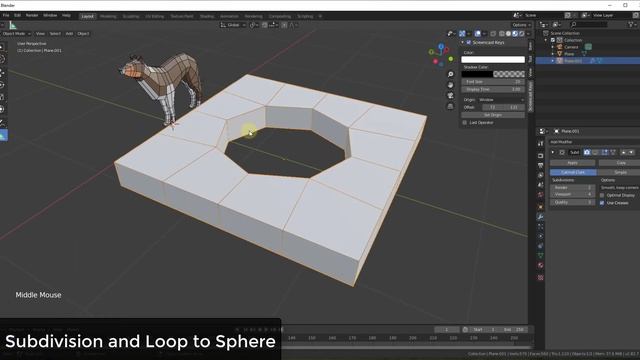The width and height of the screenshot is (640, 360).
Task: Enable Optimal Display checkbox
Action: pos(602,196)
